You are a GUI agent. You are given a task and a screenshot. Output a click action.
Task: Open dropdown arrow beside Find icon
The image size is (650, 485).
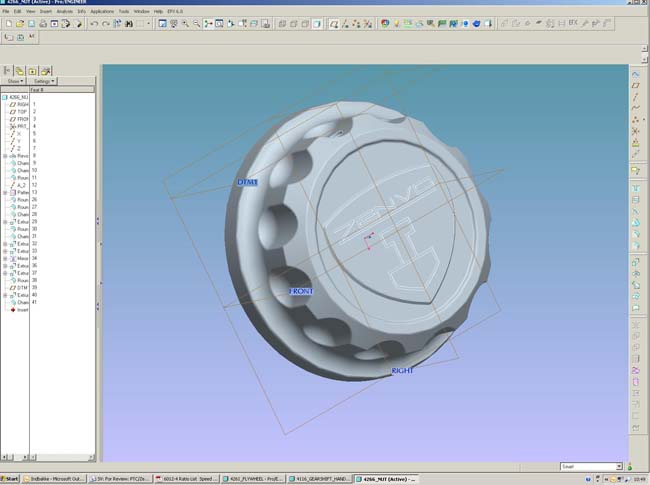pos(148,24)
